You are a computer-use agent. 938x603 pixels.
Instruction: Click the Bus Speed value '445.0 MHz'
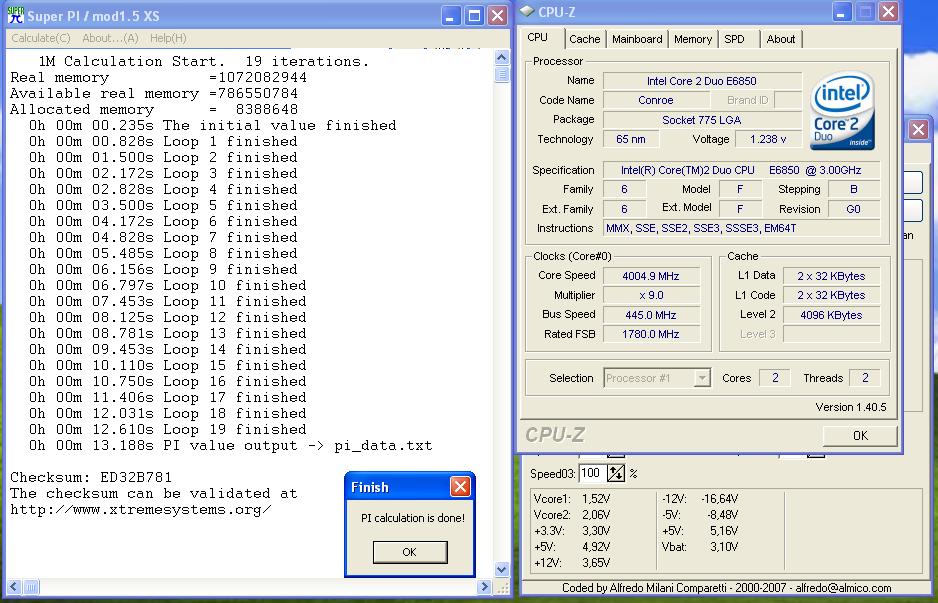click(x=651, y=315)
